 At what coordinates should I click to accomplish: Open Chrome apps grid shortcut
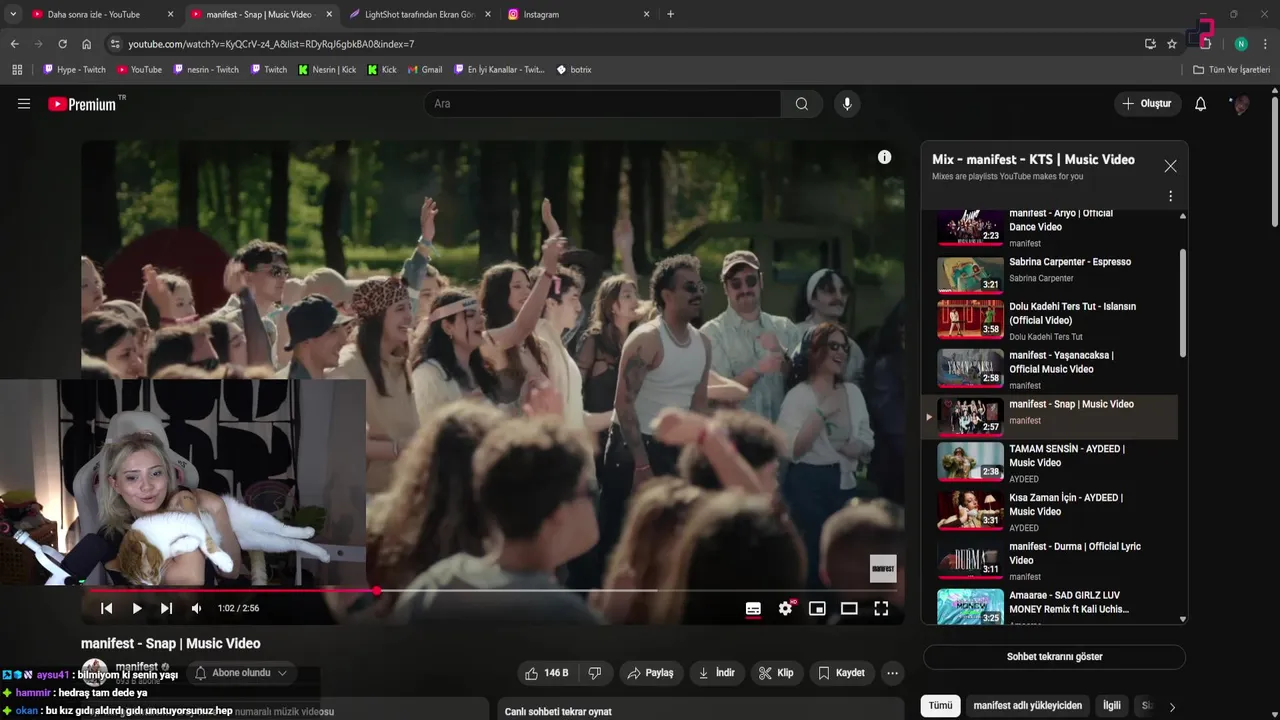coord(17,70)
